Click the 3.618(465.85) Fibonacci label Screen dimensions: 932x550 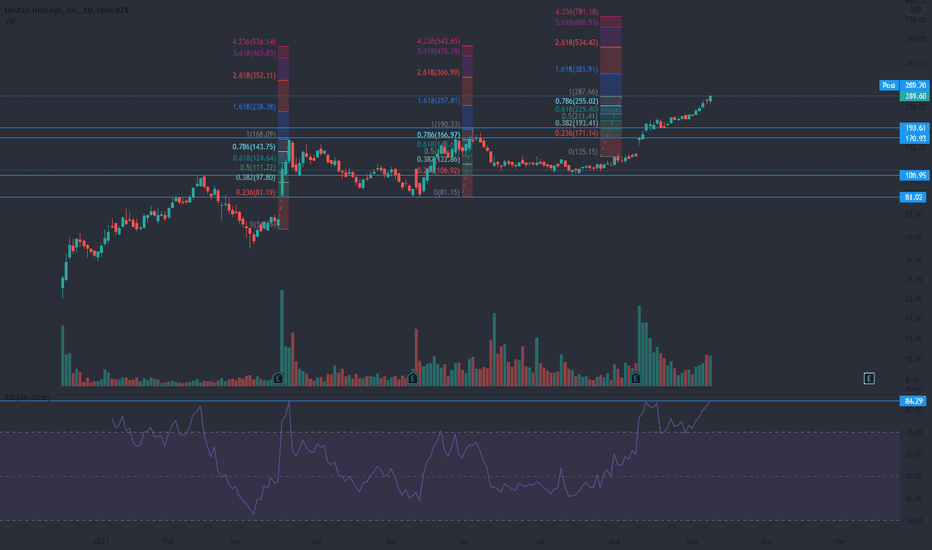coord(254,53)
